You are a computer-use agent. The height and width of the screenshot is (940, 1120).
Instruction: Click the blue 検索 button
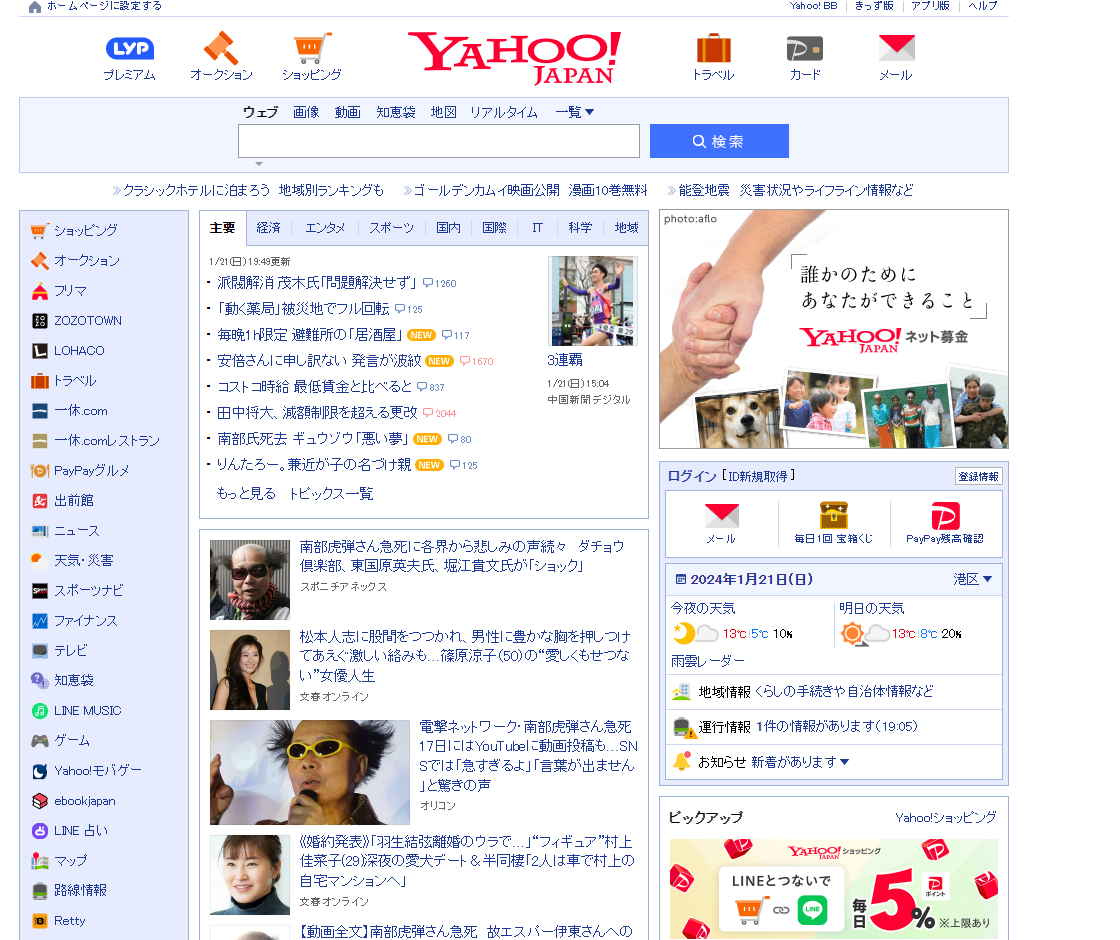coord(719,141)
